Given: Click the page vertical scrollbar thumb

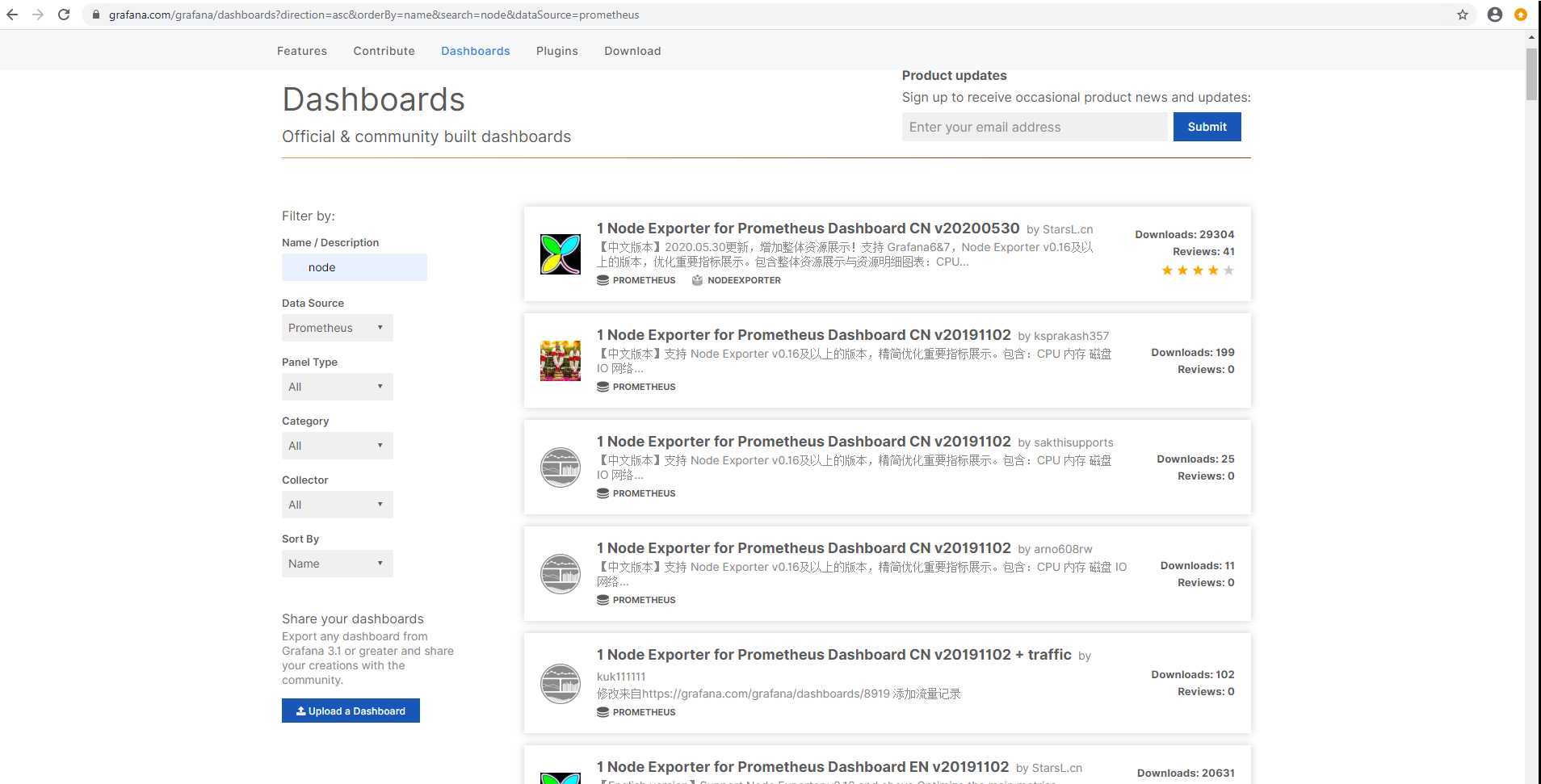Looking at the screenshot, I should (1531, 74).
